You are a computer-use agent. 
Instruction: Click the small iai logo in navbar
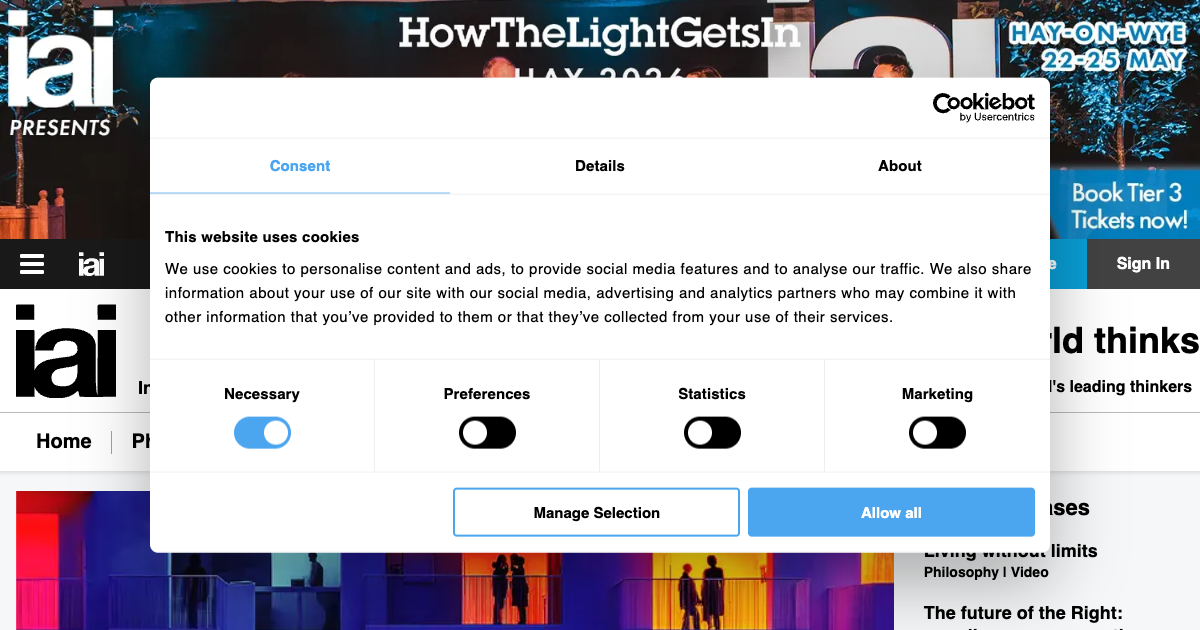point(91,264)
